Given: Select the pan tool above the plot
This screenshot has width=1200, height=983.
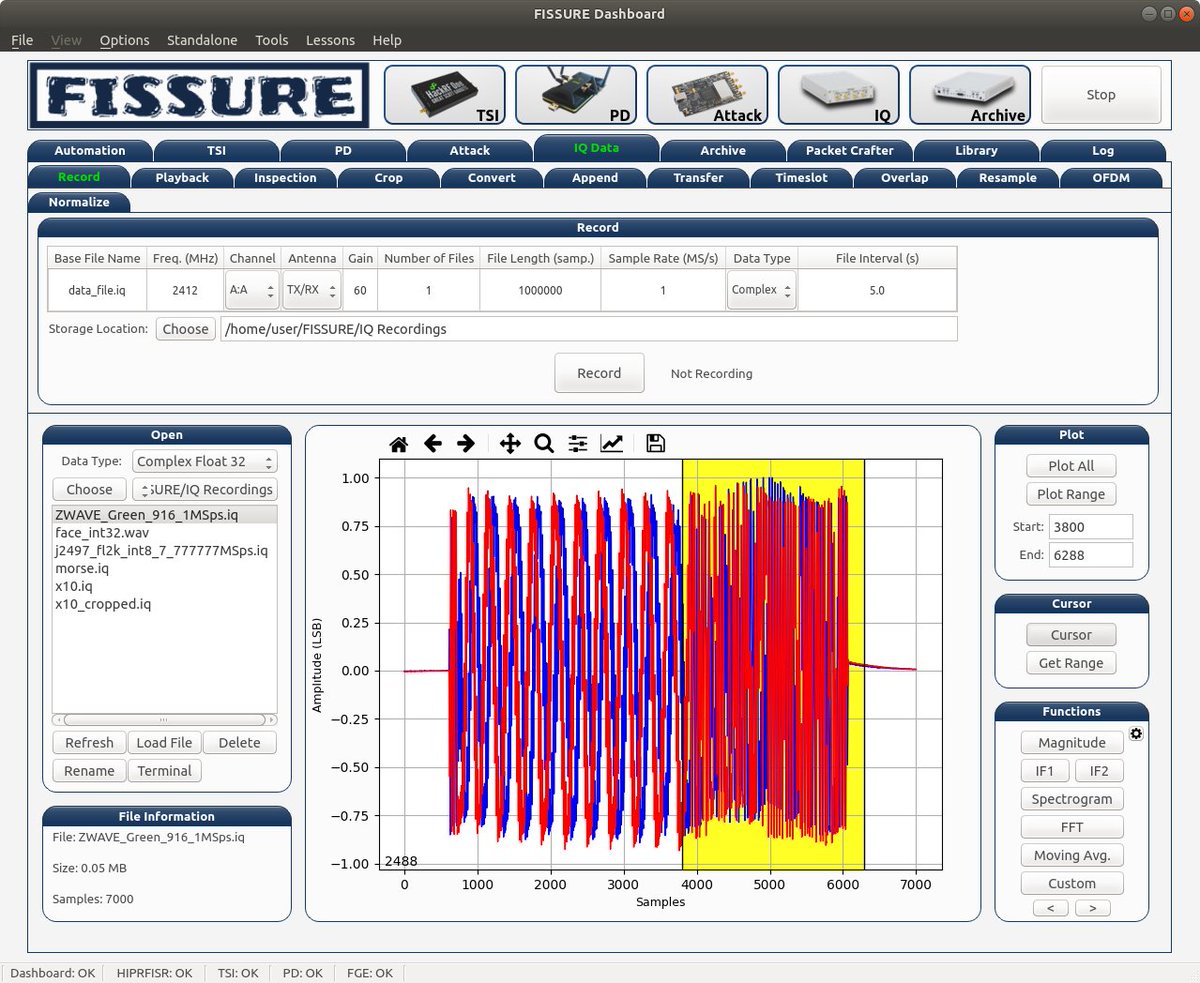Looking at the screenshot, I should (509, 443).
